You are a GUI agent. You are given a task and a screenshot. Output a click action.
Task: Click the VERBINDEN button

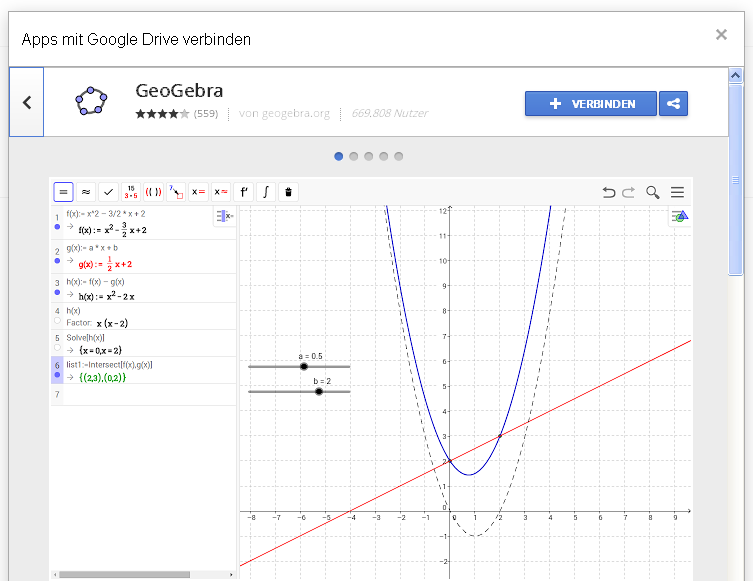(x=591, y=103)
